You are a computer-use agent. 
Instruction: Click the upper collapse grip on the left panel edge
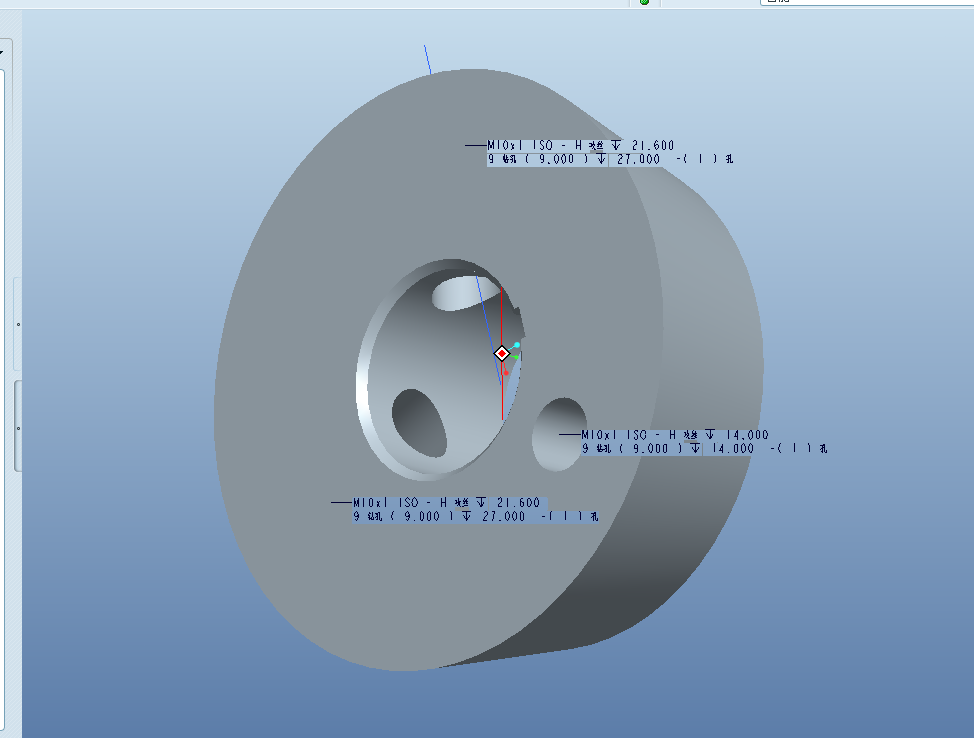click(18, 324)
